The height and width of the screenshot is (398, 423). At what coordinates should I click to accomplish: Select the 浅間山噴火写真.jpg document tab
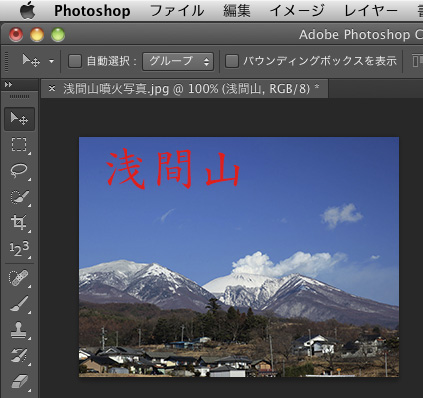point(184,89)
